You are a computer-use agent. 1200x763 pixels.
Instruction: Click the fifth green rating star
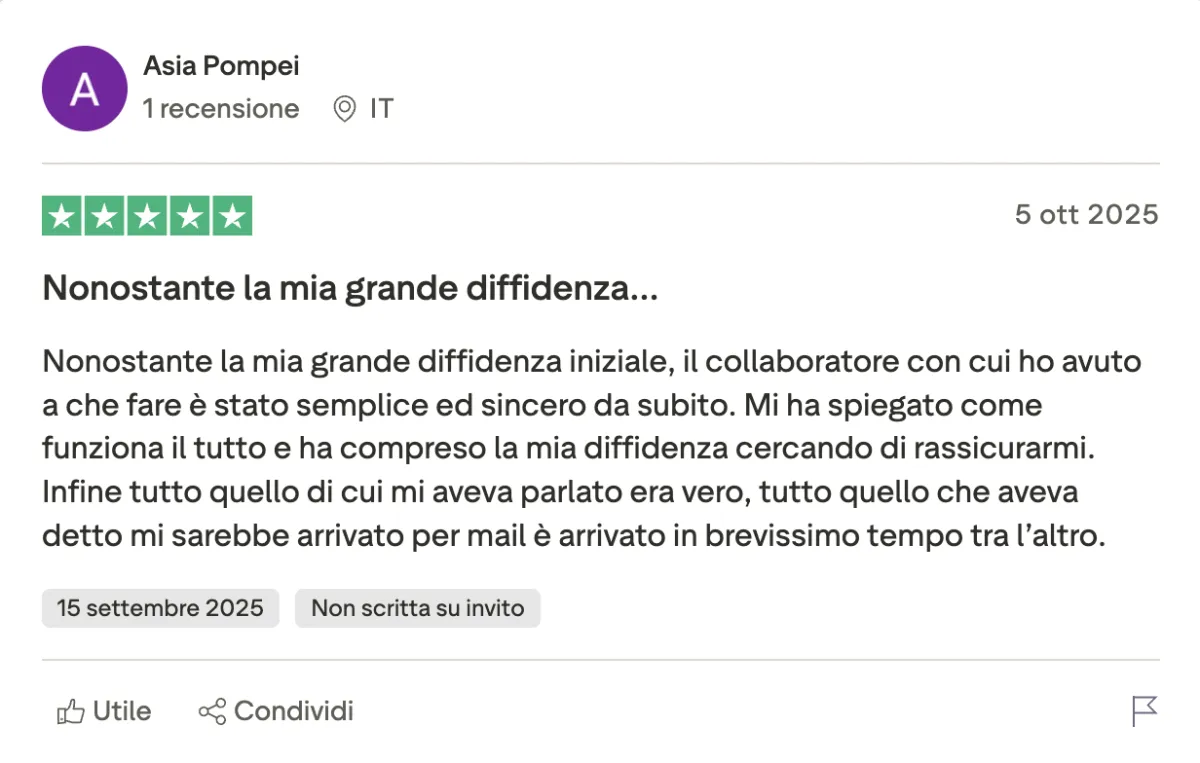pos(231,216)
